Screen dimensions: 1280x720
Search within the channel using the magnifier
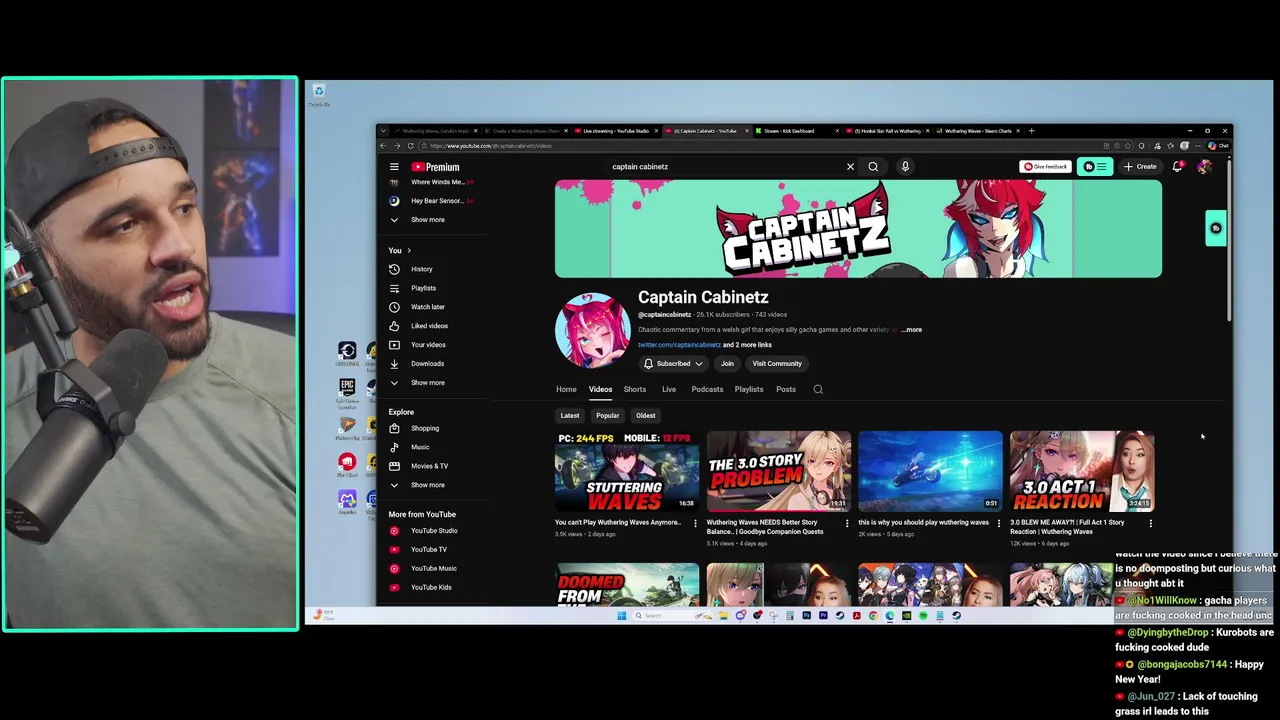(x=818, y=389)
